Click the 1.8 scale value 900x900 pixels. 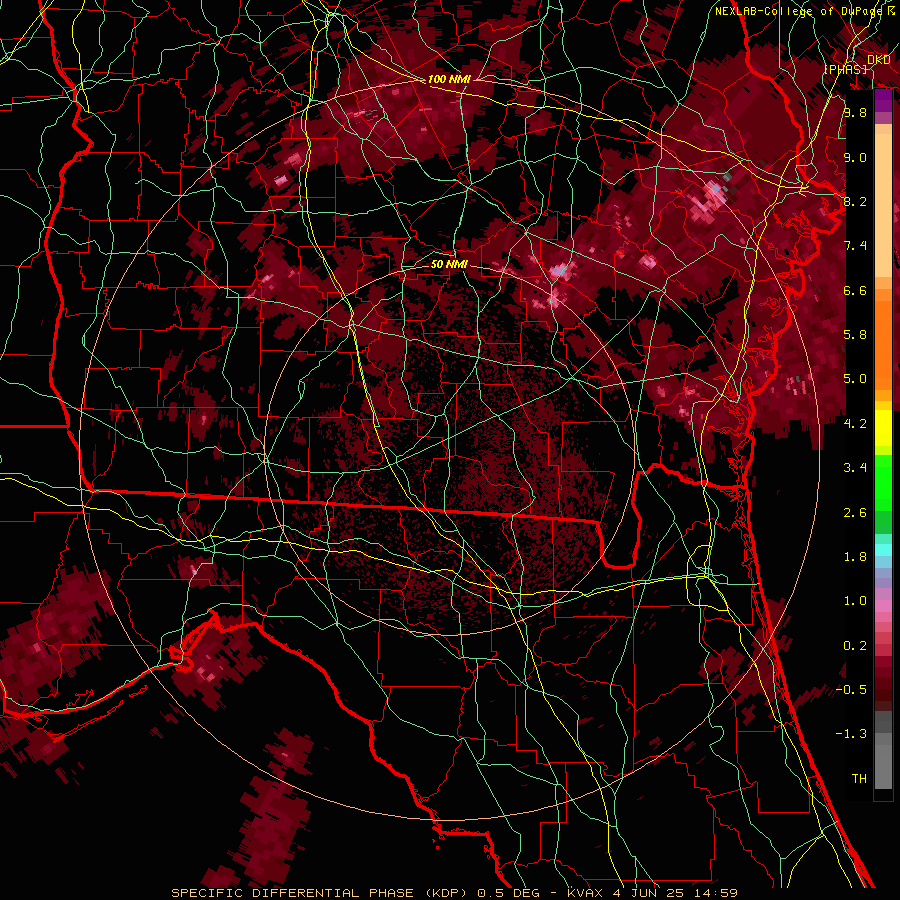pyautogui.click(x=855, y=557)
